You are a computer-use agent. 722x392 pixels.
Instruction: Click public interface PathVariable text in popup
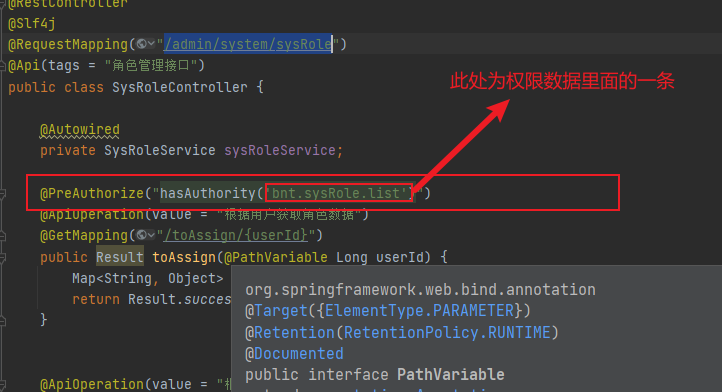tap(375, 375)
